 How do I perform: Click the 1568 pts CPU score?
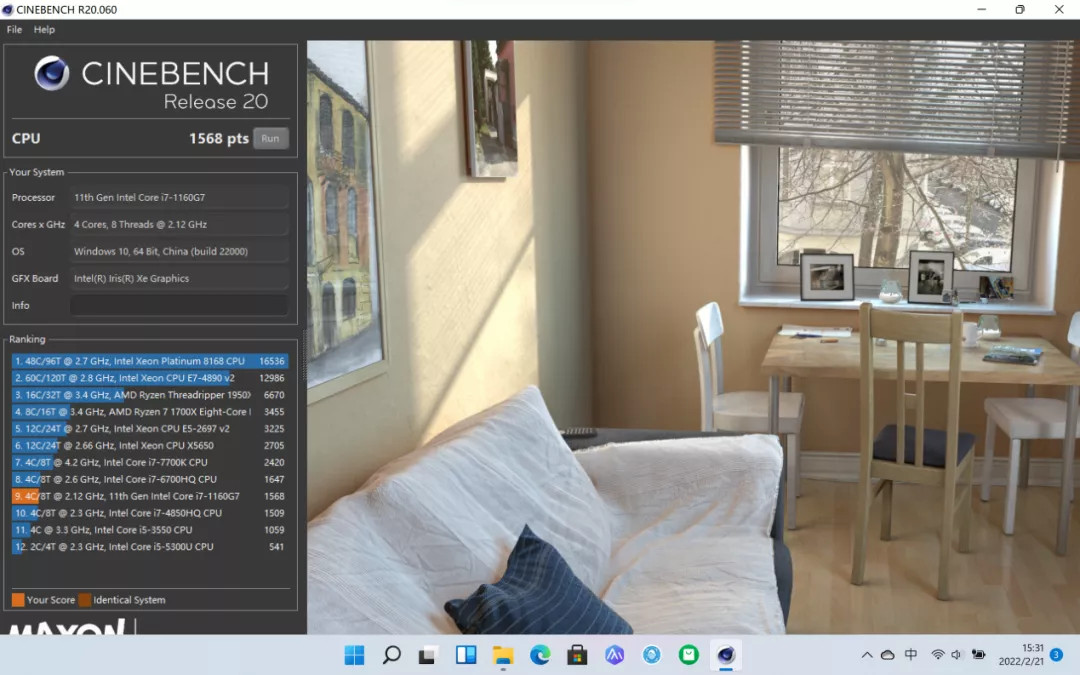click(x=218, y=138)
